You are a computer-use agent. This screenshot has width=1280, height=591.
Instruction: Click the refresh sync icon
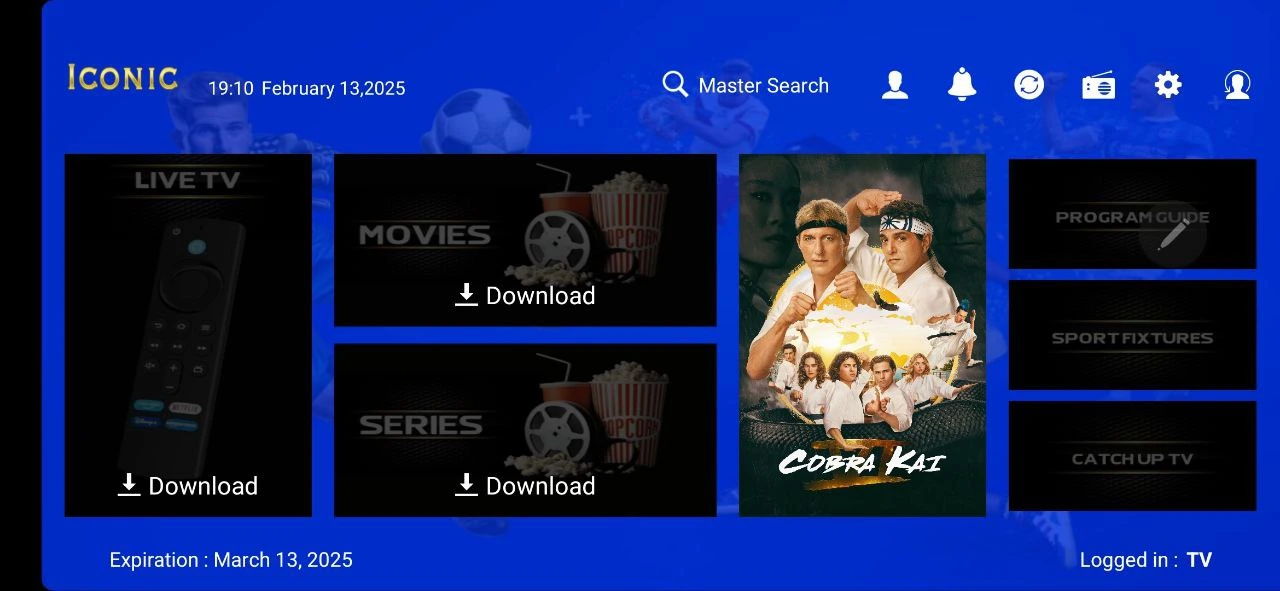click(1029, 85)
